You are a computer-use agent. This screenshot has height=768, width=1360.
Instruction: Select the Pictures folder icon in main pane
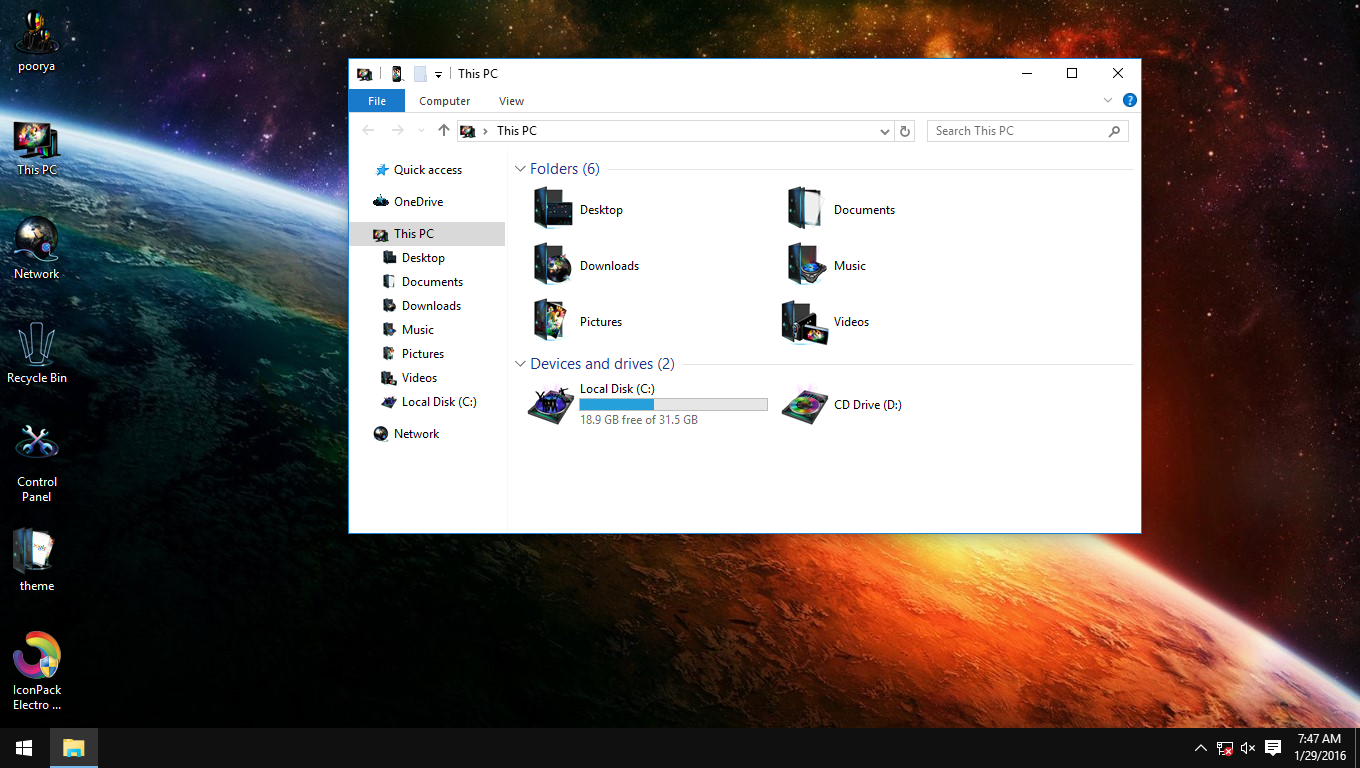(x=553, y=321)
